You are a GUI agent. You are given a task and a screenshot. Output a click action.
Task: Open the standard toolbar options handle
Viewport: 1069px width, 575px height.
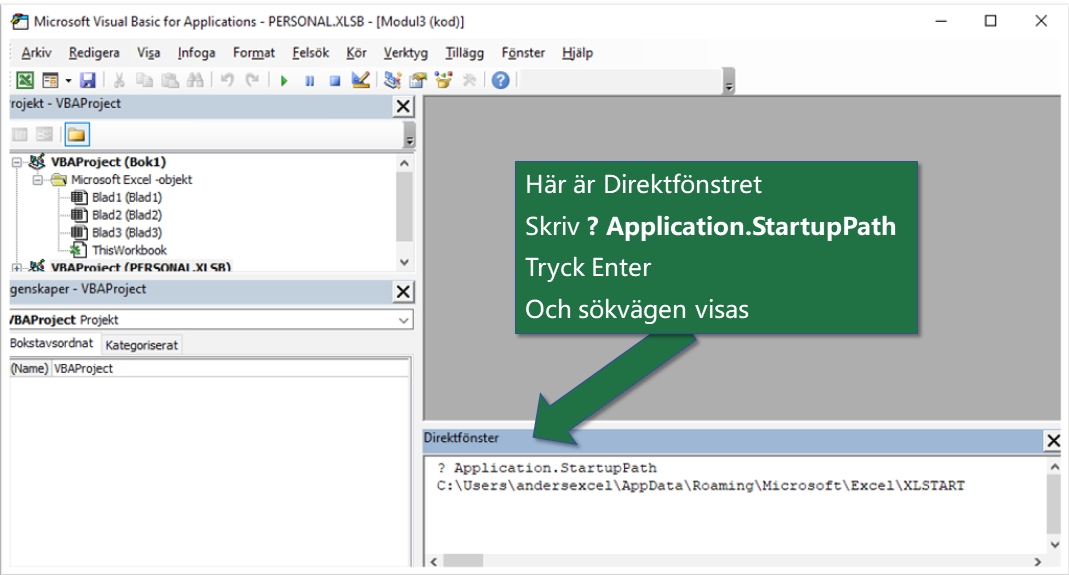pos(729,81)
